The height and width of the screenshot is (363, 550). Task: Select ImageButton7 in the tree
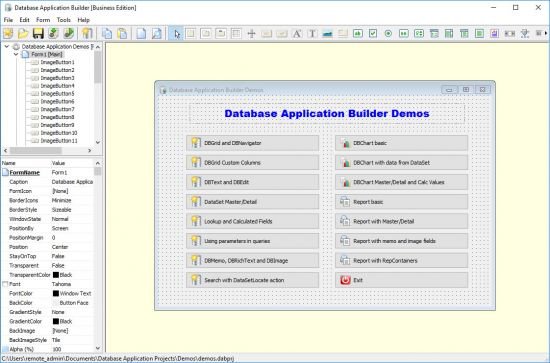click(57, 109)
